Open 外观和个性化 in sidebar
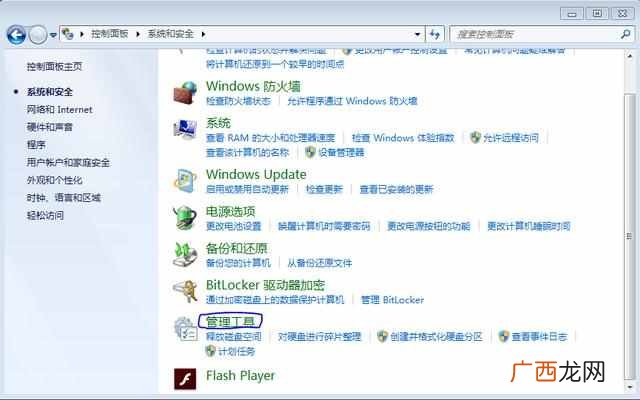Image resolution: width=640 pixels, height=400 pixels. point(54,180)
